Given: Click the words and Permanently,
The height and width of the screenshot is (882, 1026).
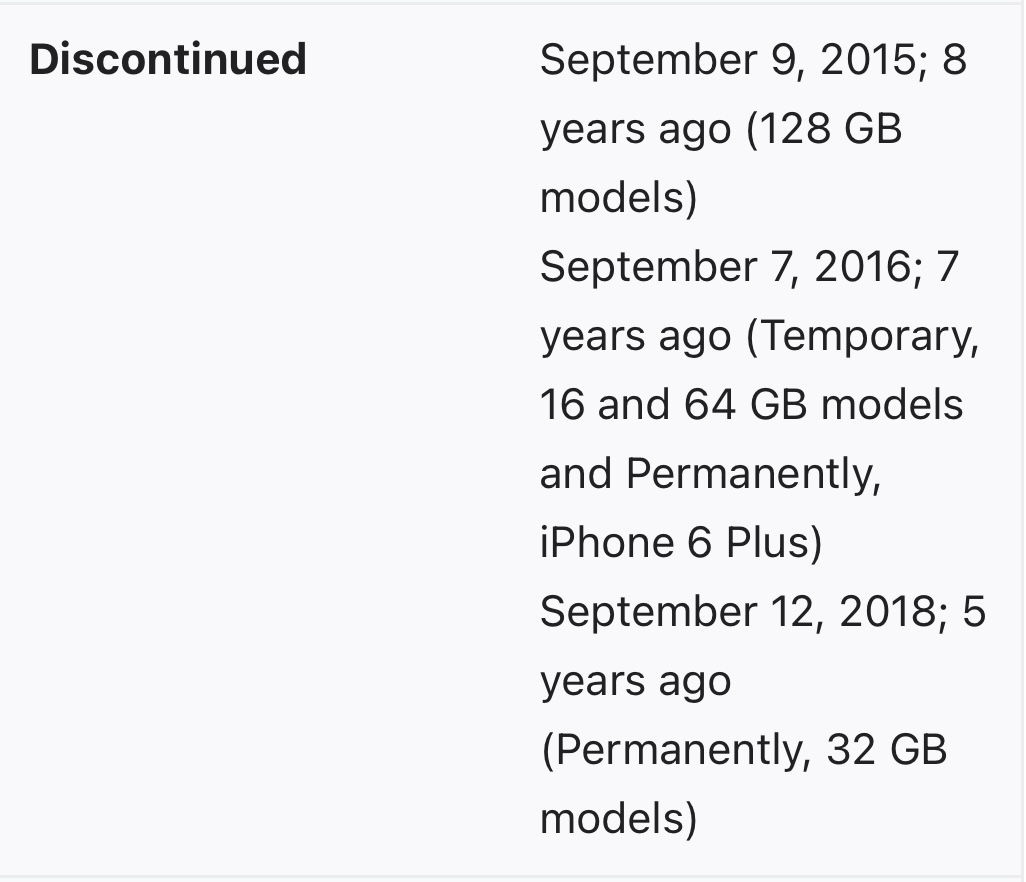Looking at the screenshot, I should [710, 474].
